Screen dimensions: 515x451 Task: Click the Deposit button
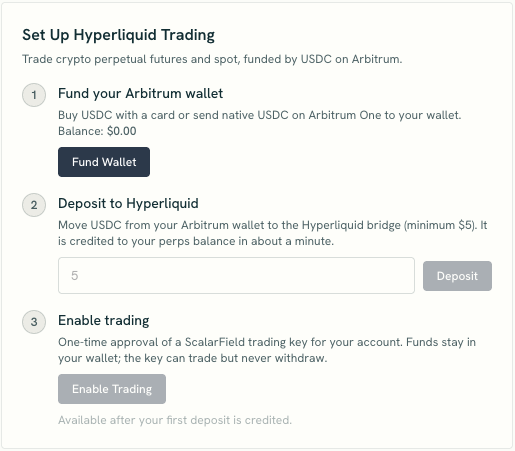point(457,276)
